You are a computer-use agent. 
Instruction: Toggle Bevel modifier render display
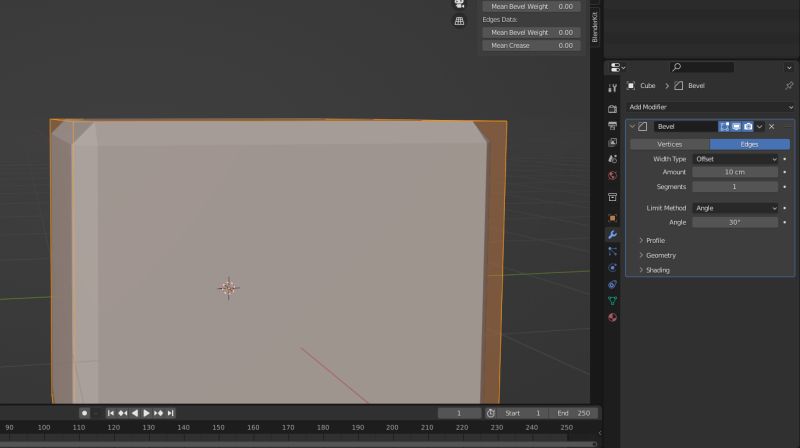[x=748, y=127]
